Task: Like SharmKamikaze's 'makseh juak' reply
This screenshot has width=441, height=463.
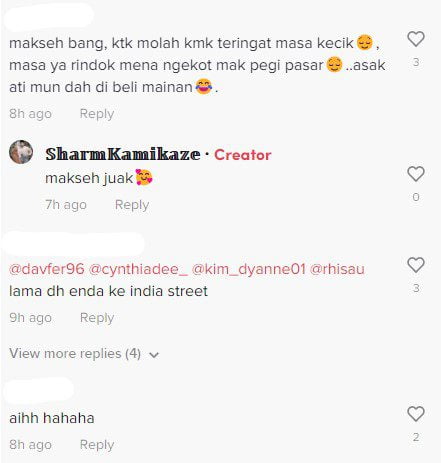Action: (x=416, y=174)
